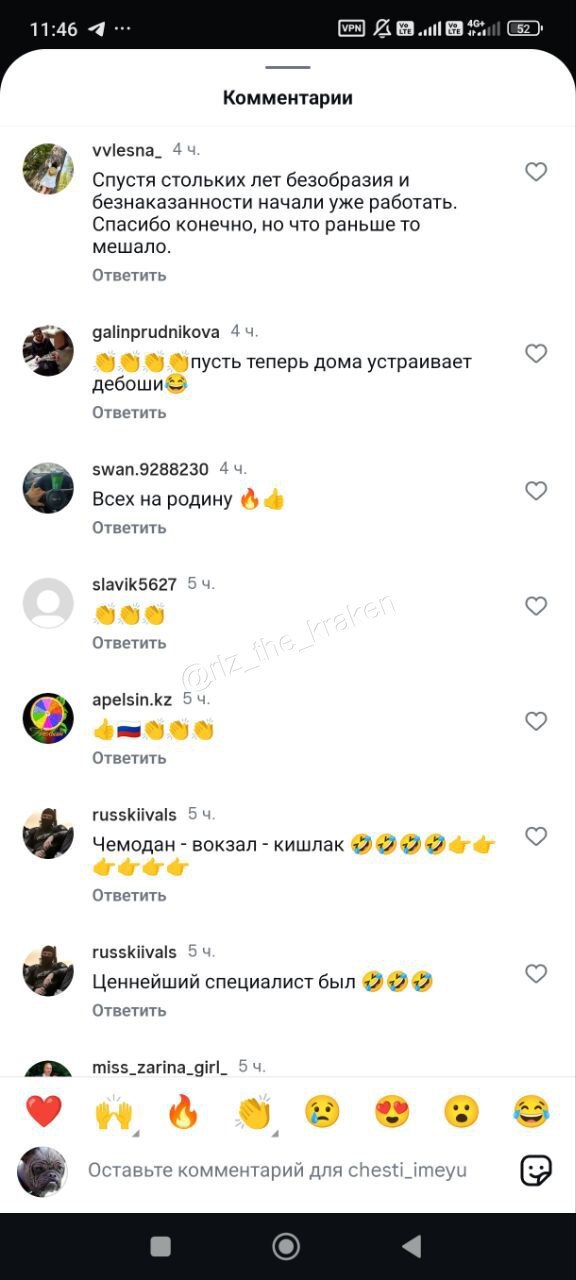Tap the drag handle above Комментарии
Viewport: 576px width, 1280px height.
288,68
